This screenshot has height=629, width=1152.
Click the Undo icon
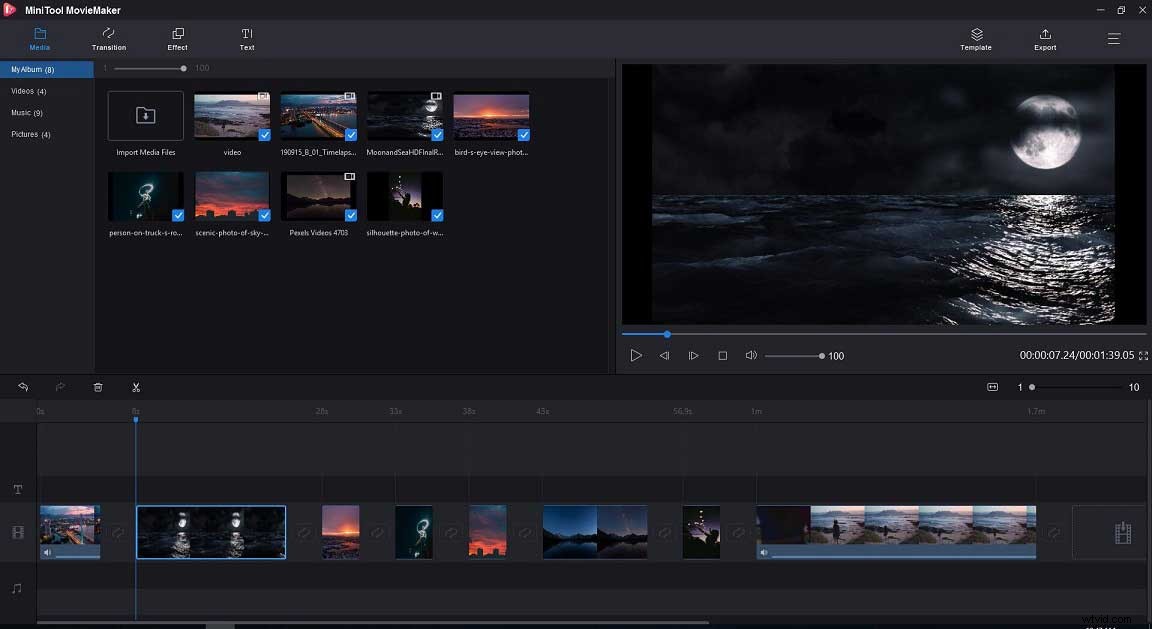coord(21,387)
